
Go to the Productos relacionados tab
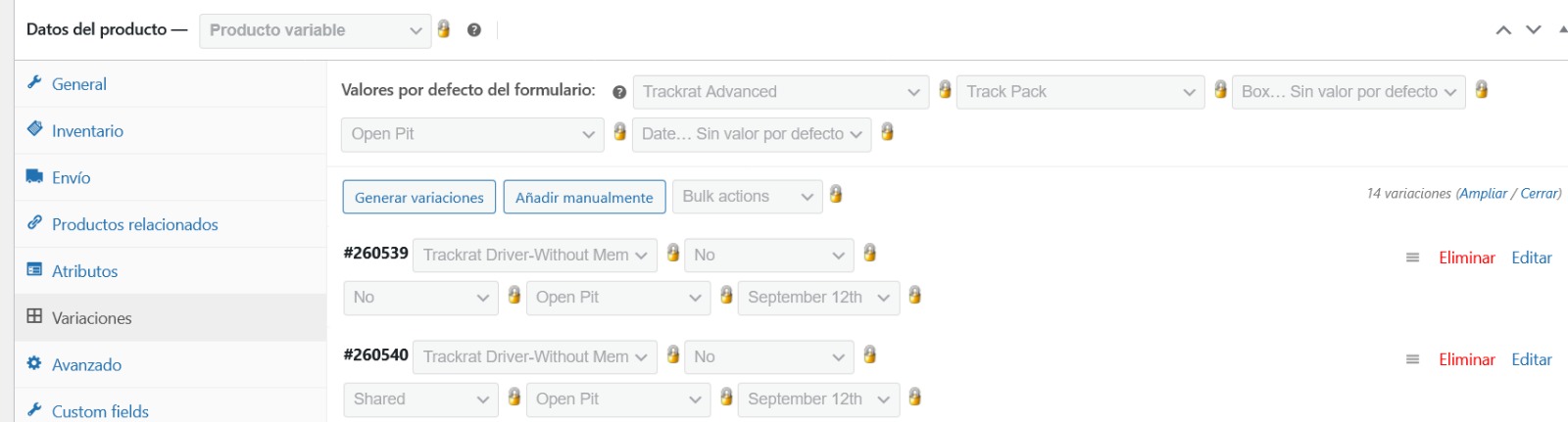(134, 224)
